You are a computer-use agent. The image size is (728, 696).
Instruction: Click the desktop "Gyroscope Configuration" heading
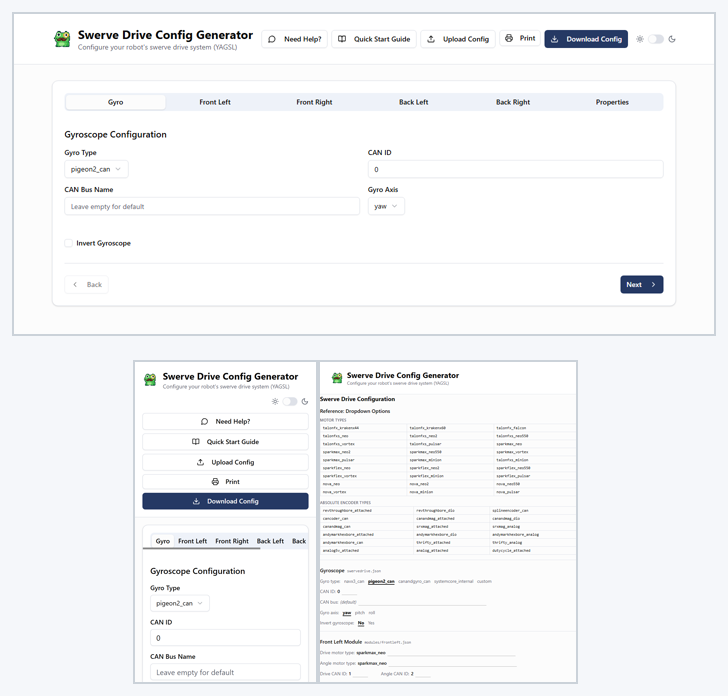116,135
